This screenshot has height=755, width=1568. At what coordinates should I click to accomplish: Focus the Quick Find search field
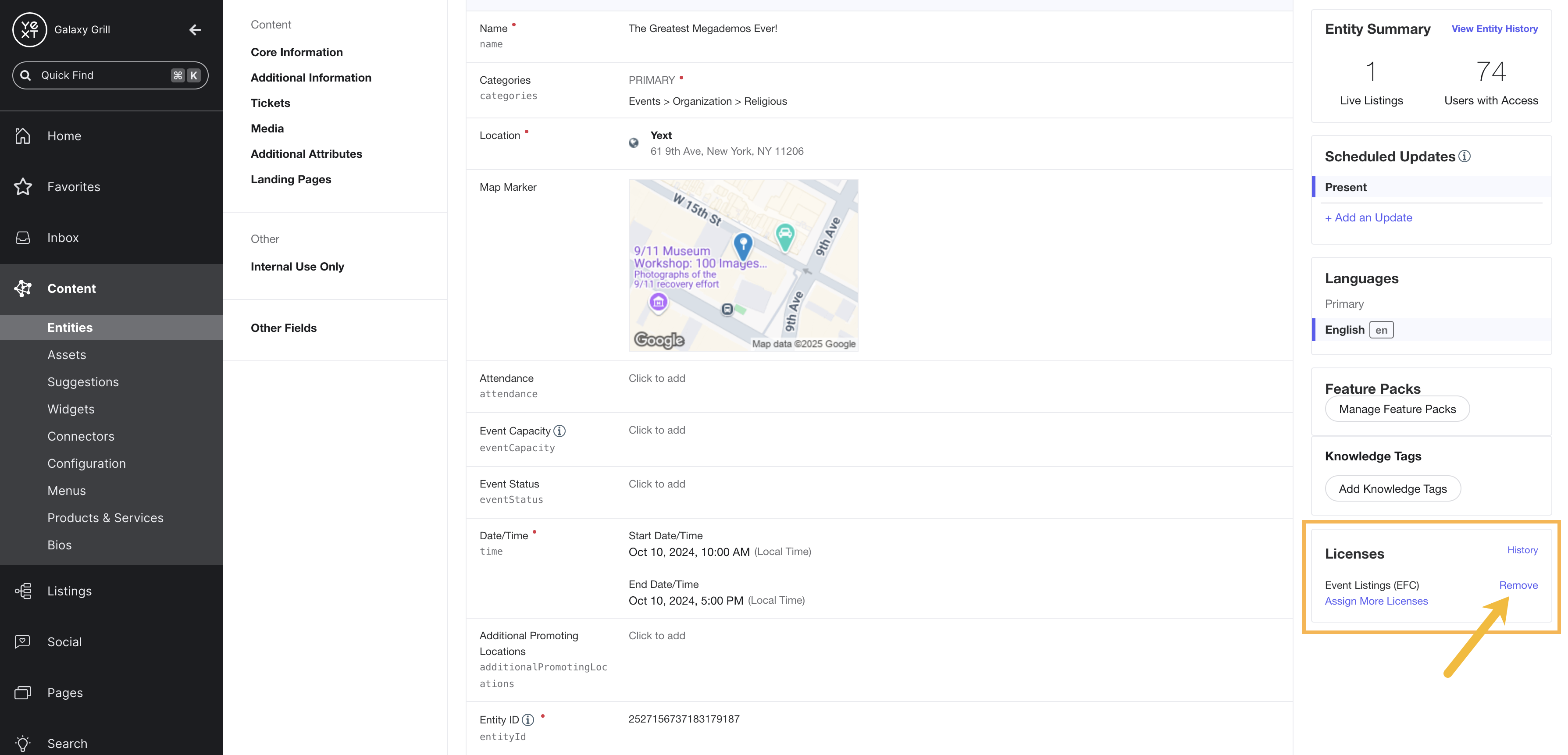point(110,75)
